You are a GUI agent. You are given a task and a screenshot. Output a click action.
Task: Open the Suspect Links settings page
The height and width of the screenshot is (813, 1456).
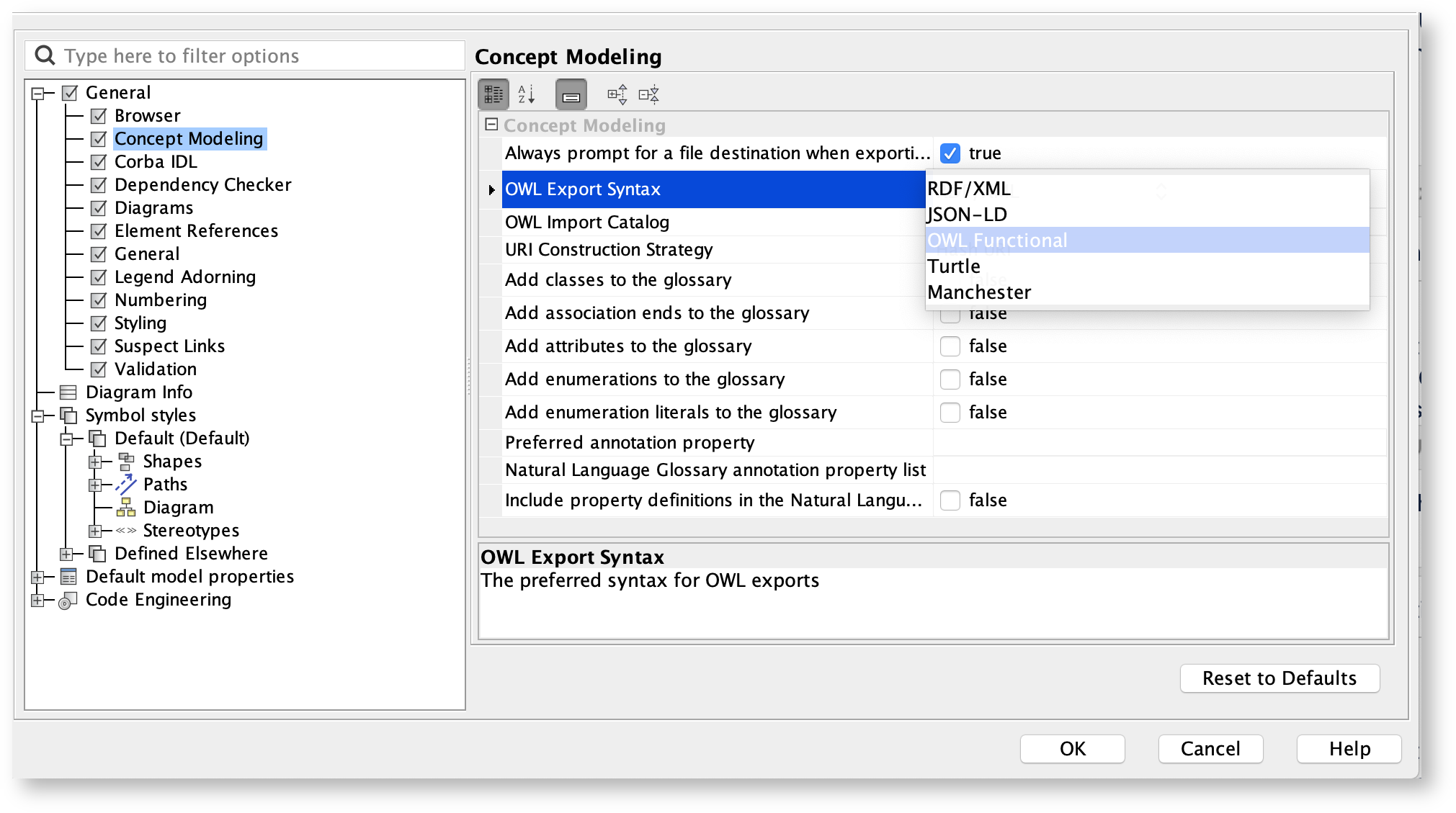169,346
